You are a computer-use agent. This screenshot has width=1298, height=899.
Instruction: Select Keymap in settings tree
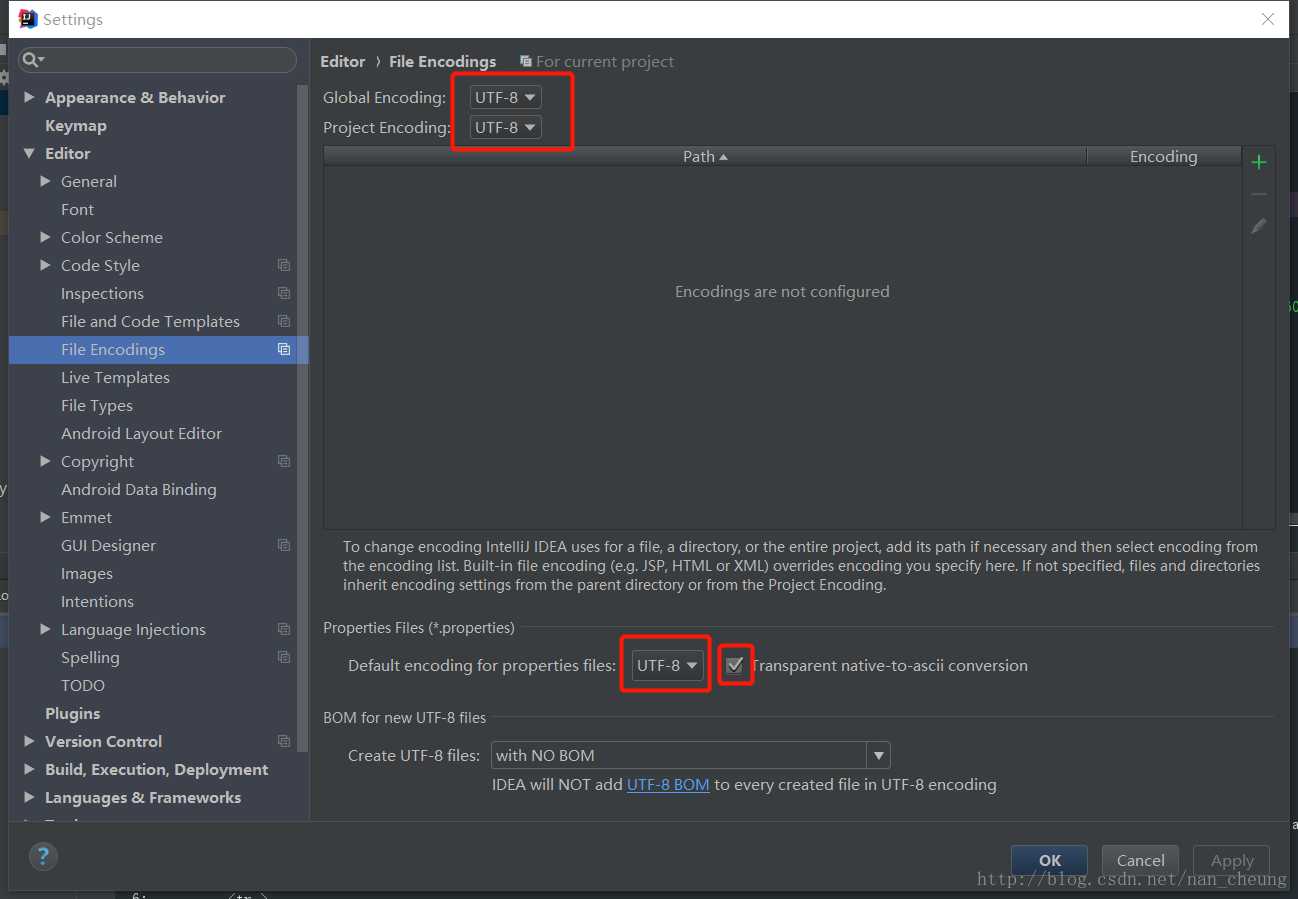(76, 125)
